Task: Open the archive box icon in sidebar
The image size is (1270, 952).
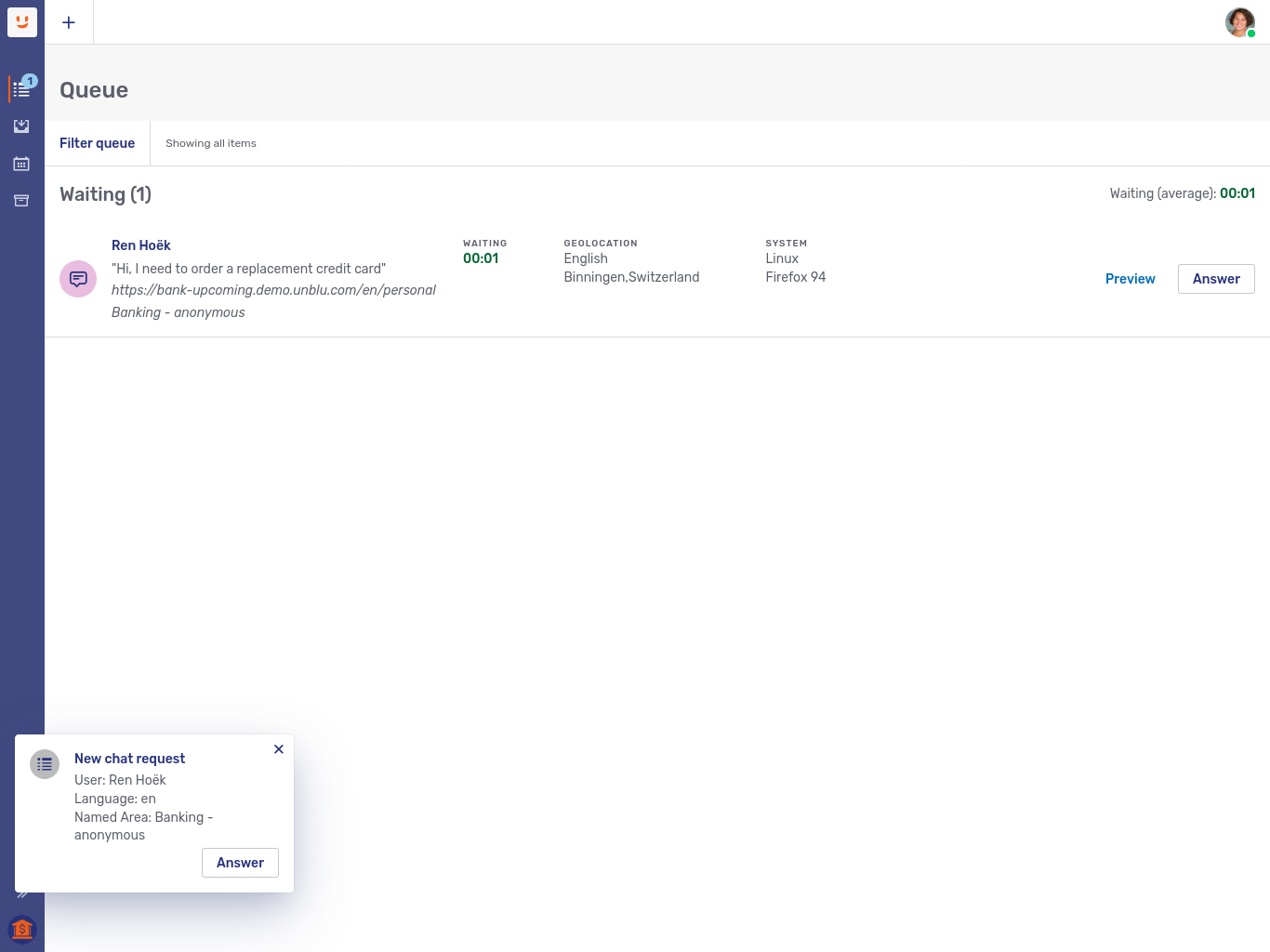Action: coord(21,201)
